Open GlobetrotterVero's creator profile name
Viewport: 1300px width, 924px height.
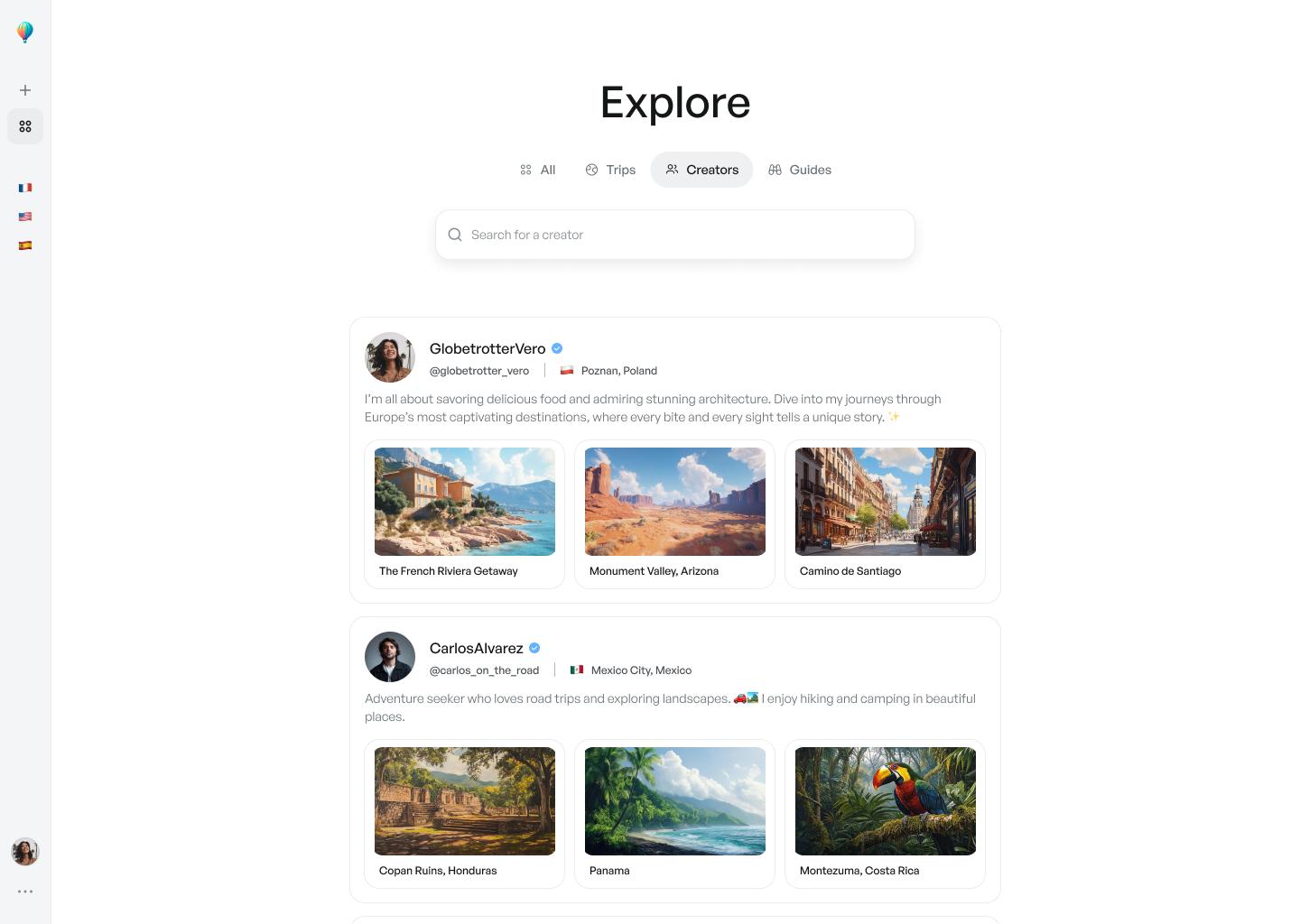click(x=487, y=348)
